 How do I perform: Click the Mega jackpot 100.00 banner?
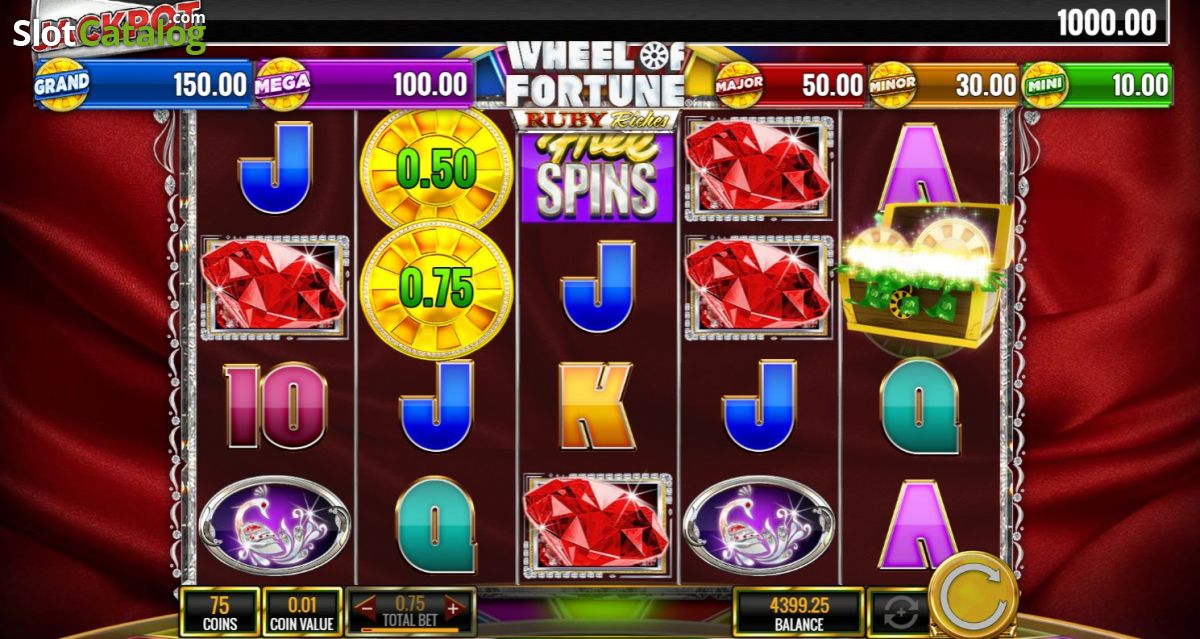[x=363, y=84]
